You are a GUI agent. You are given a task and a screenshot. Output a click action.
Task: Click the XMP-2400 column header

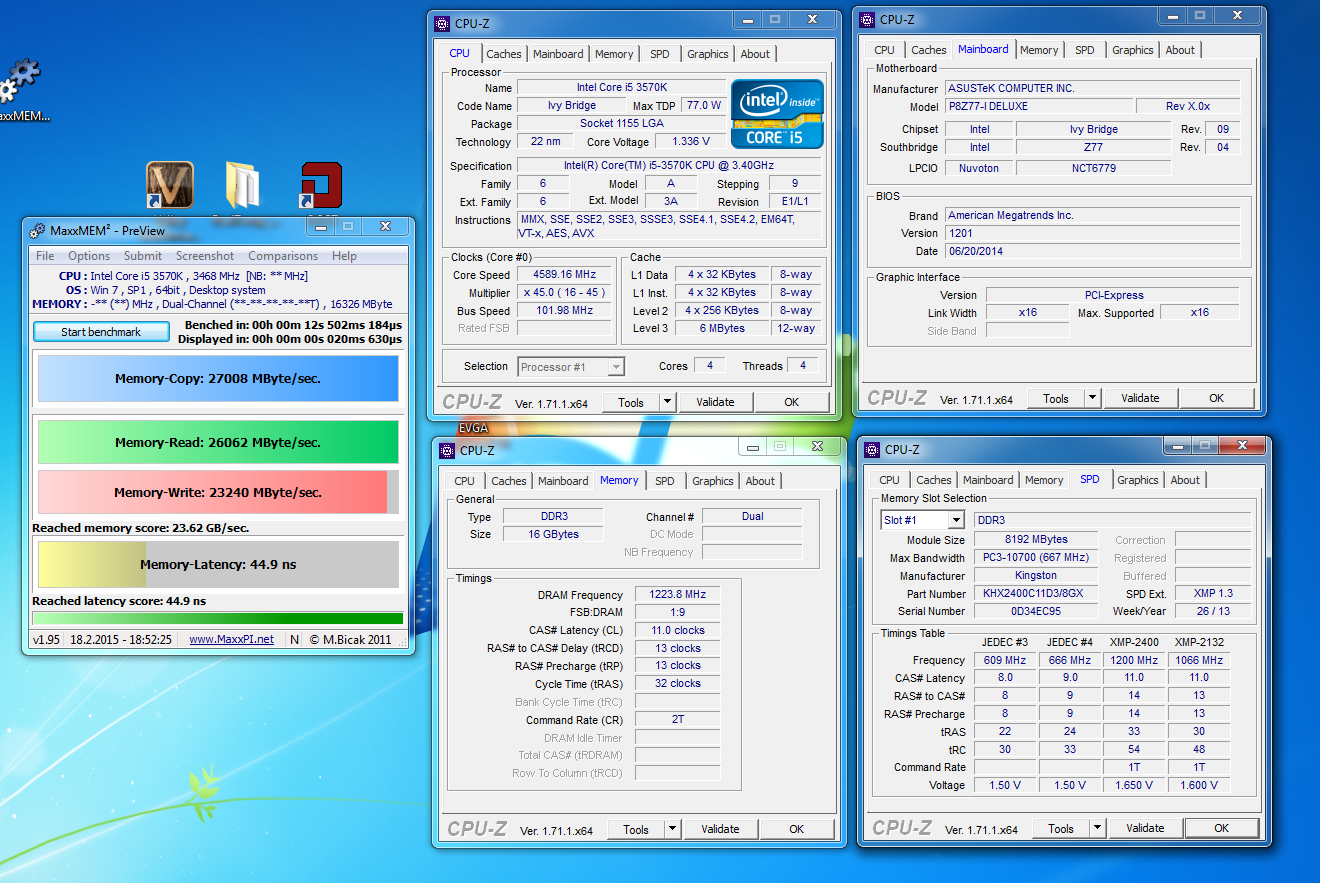(1134, 642)
